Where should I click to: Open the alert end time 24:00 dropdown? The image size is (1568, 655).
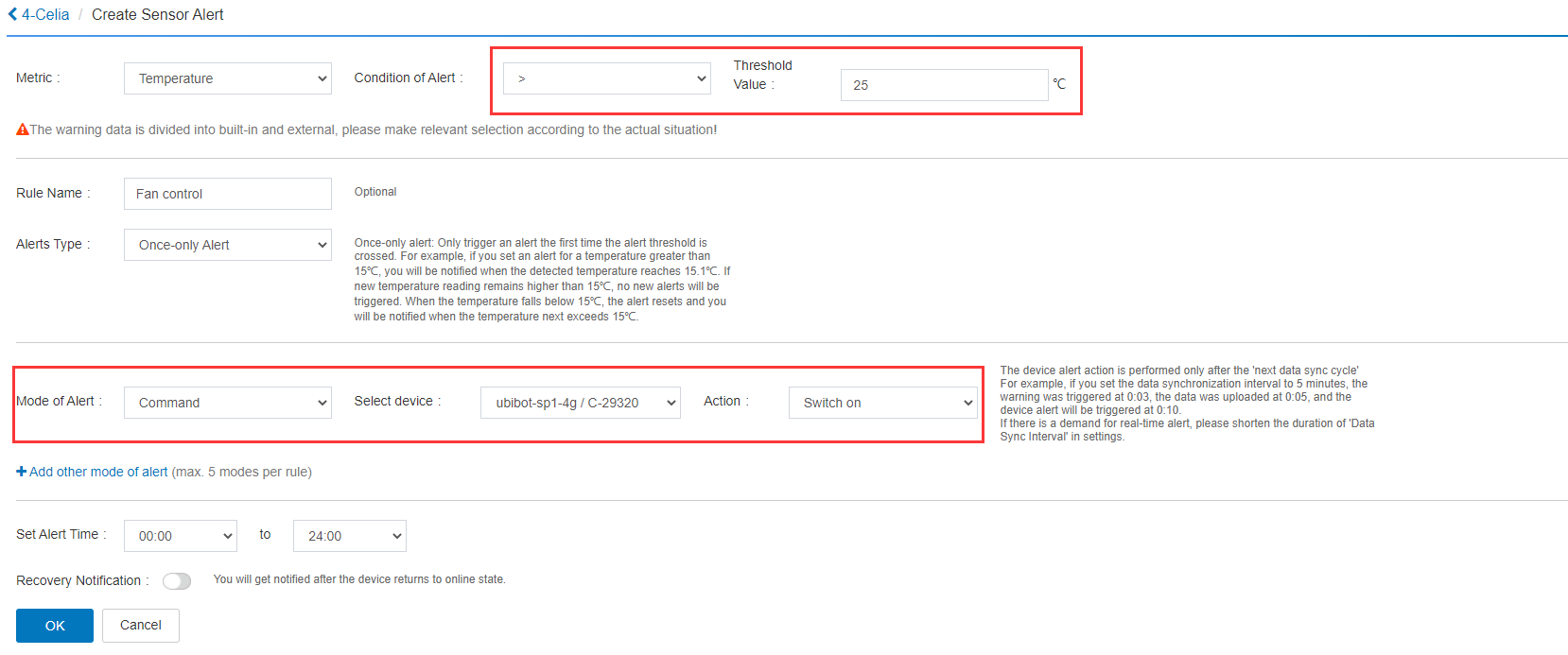350,536
